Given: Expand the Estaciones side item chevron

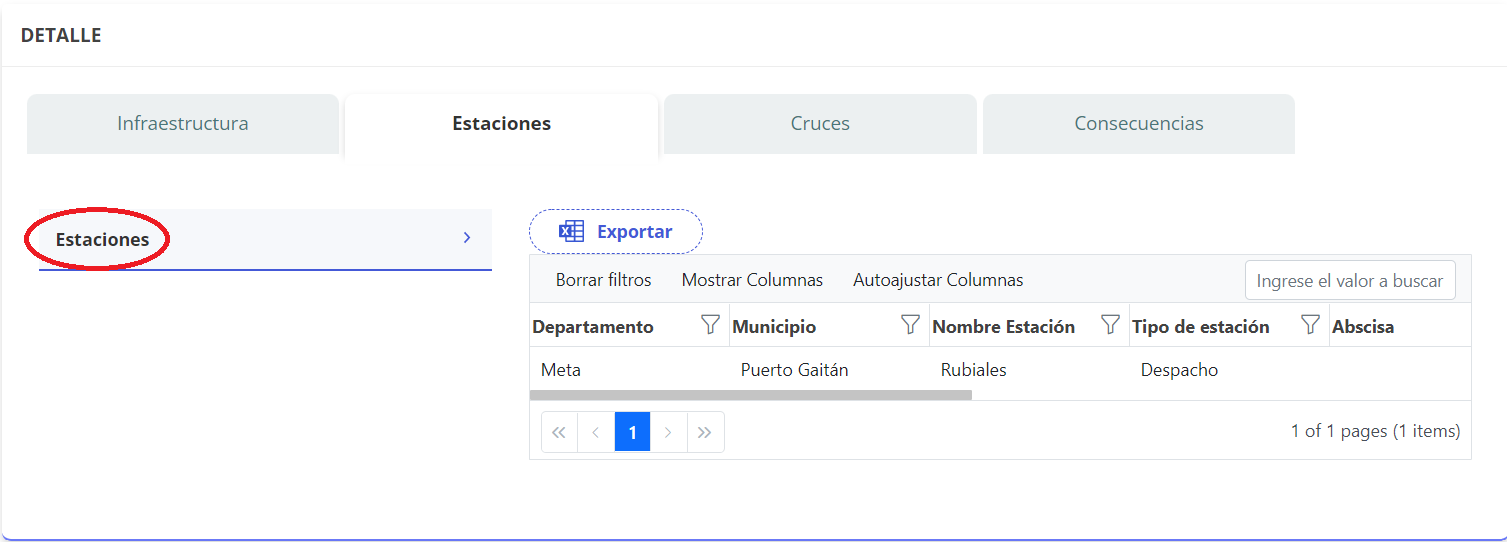Looking at the screenshot, I should [x=467, y=238].
